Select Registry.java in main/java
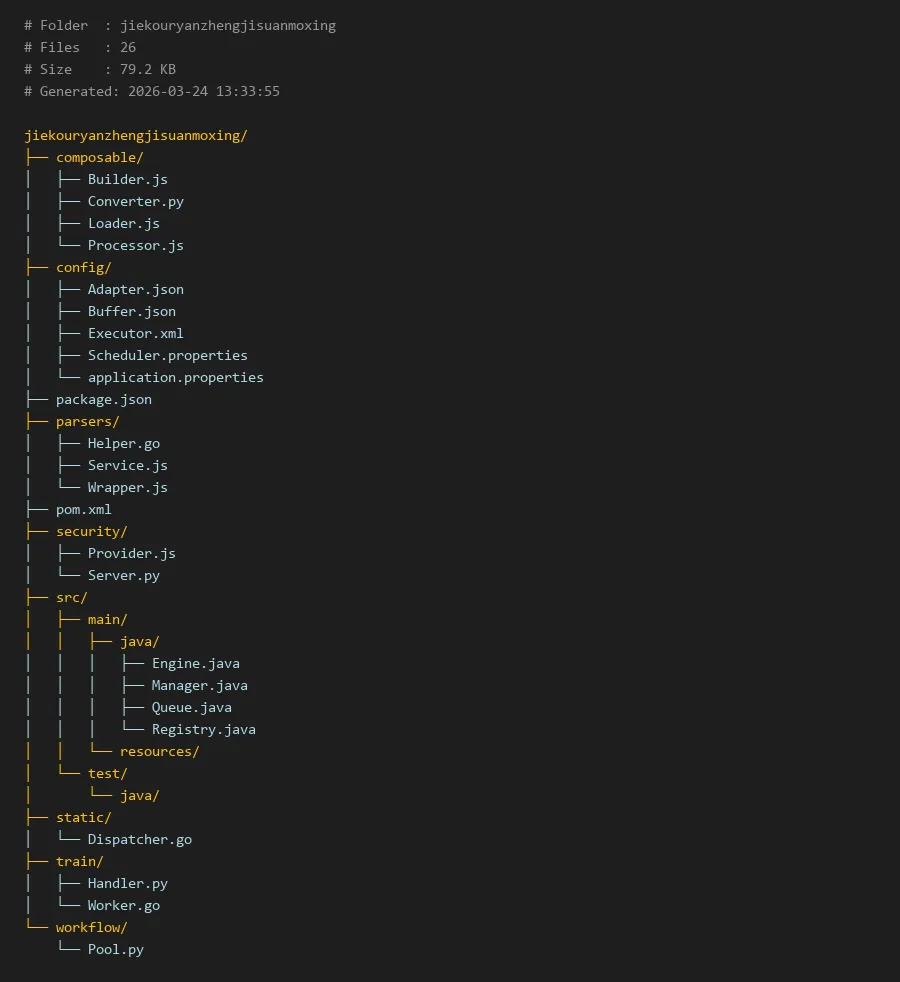The width and height of the screenshot is (900, 982). [x=203, y=729]
